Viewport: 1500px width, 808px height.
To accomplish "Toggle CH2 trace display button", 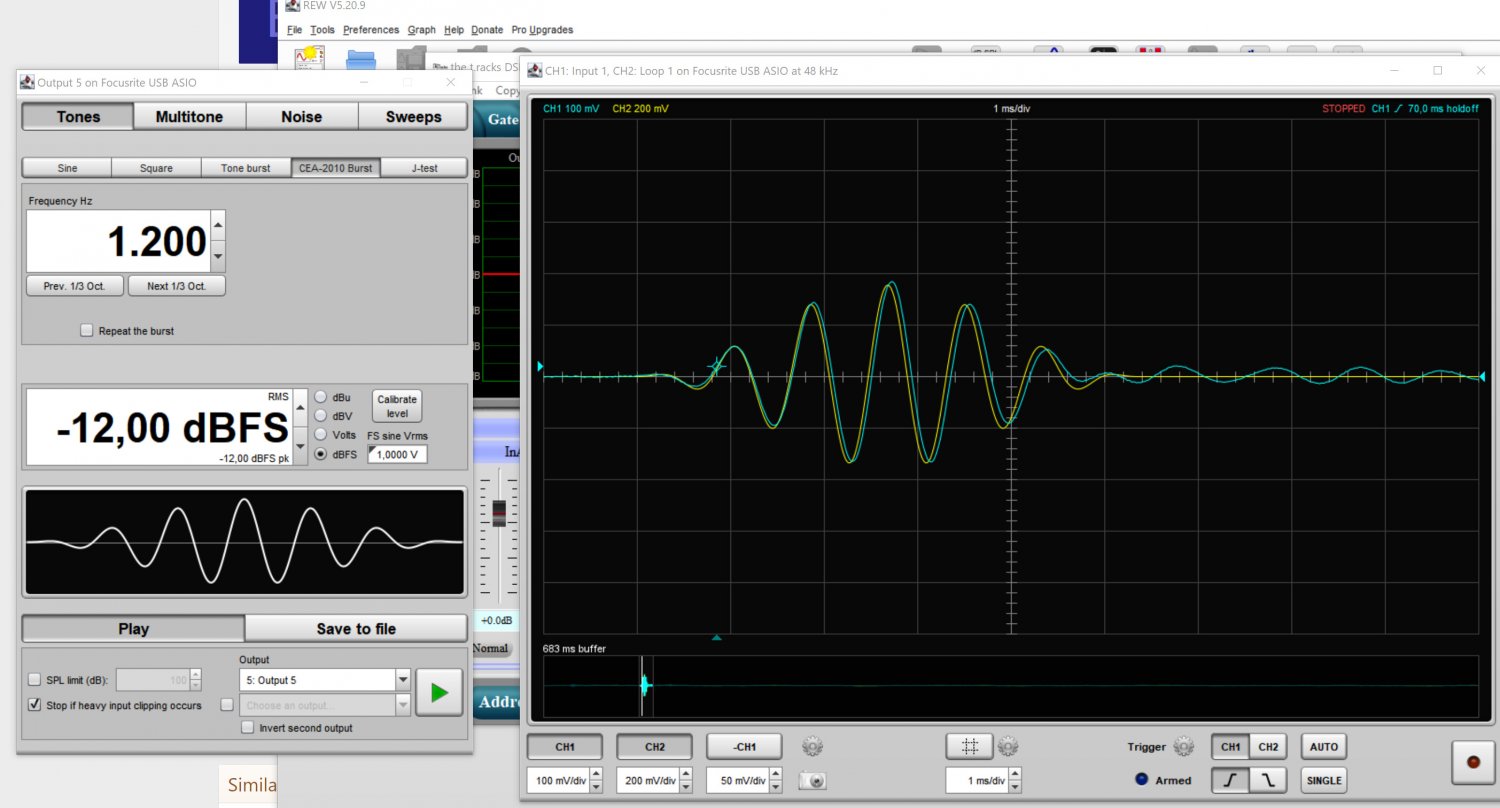I will [x=655, y=746].
